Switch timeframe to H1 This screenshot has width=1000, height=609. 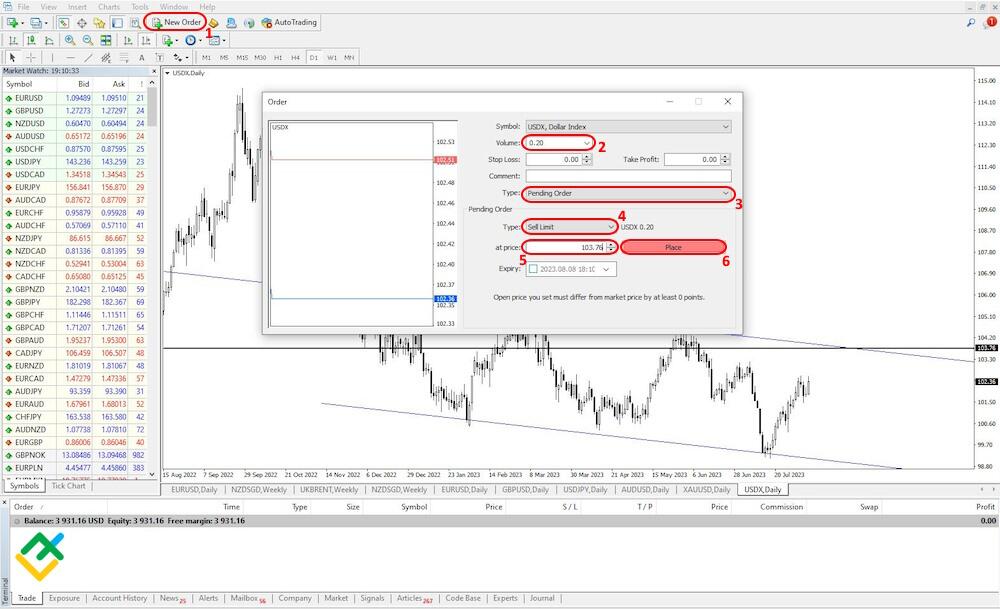pos(278,57)
